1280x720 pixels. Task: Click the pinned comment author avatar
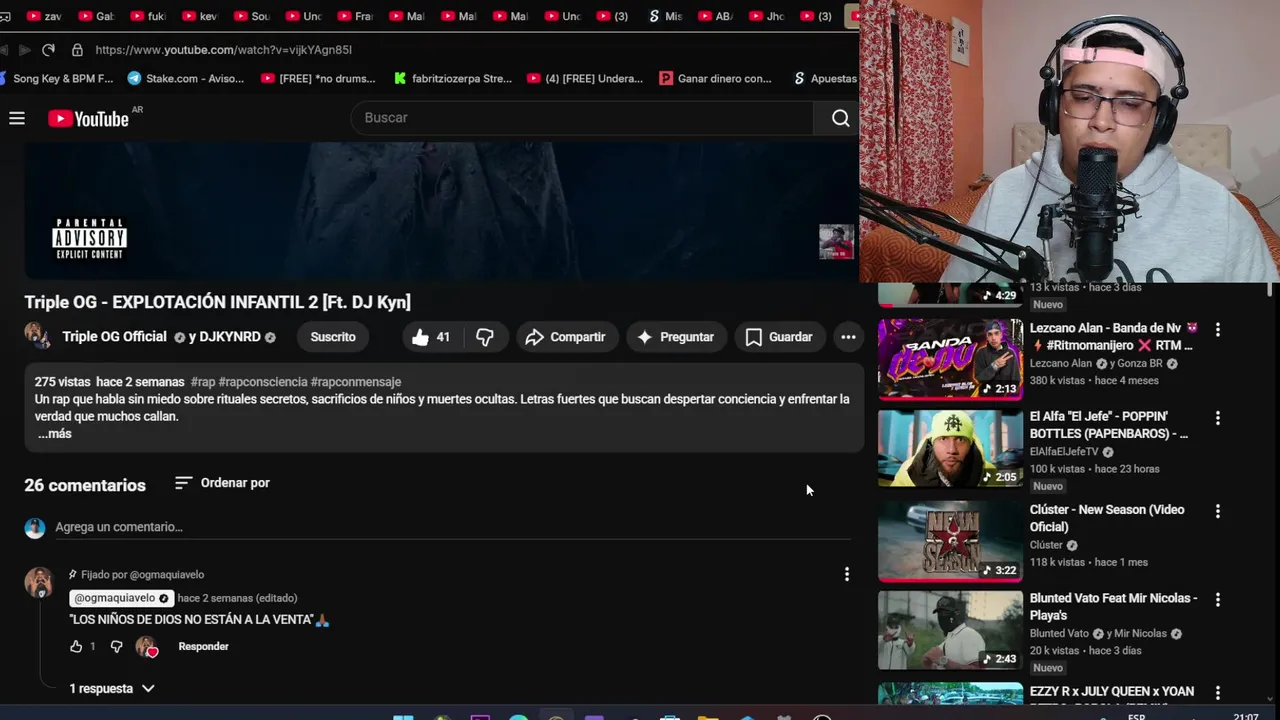pos(39,582)
